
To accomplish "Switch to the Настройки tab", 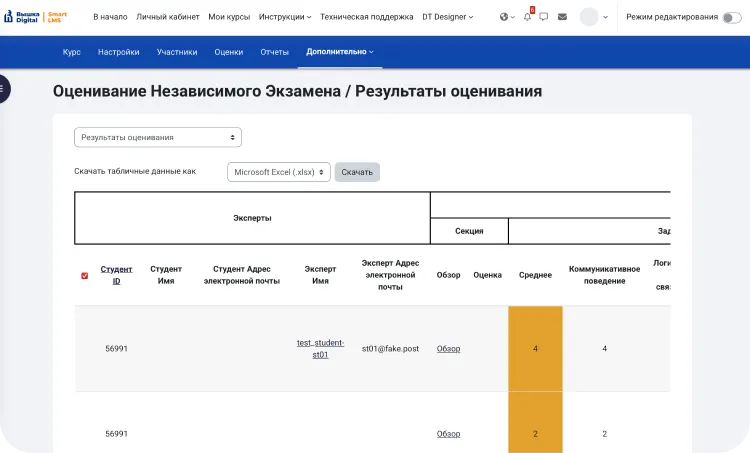I will point(119,52).
